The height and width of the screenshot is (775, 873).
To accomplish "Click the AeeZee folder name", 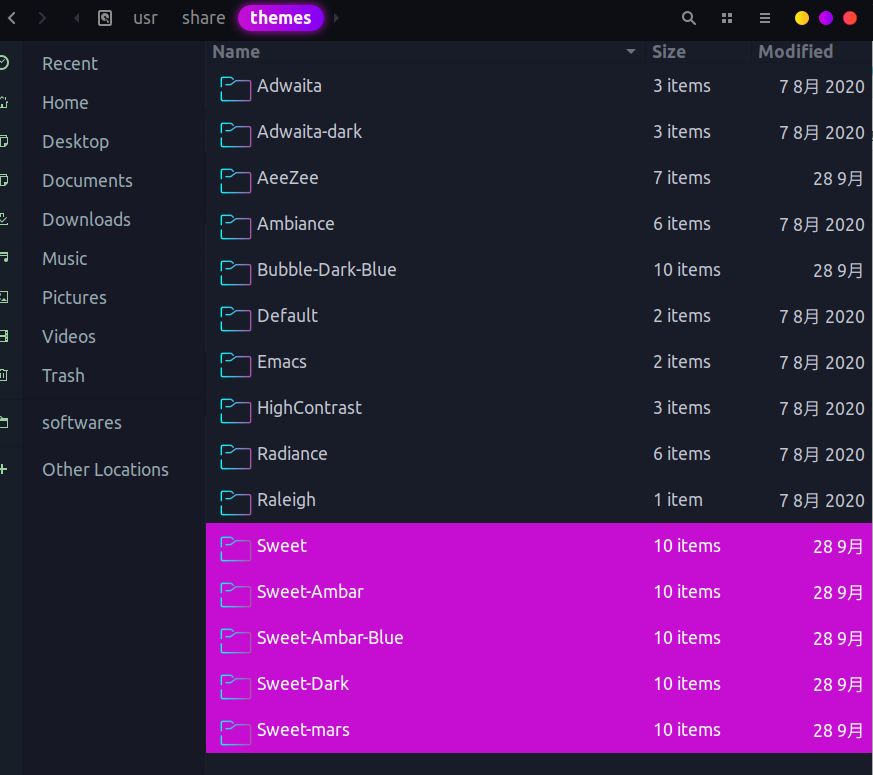I will [287, 178].
